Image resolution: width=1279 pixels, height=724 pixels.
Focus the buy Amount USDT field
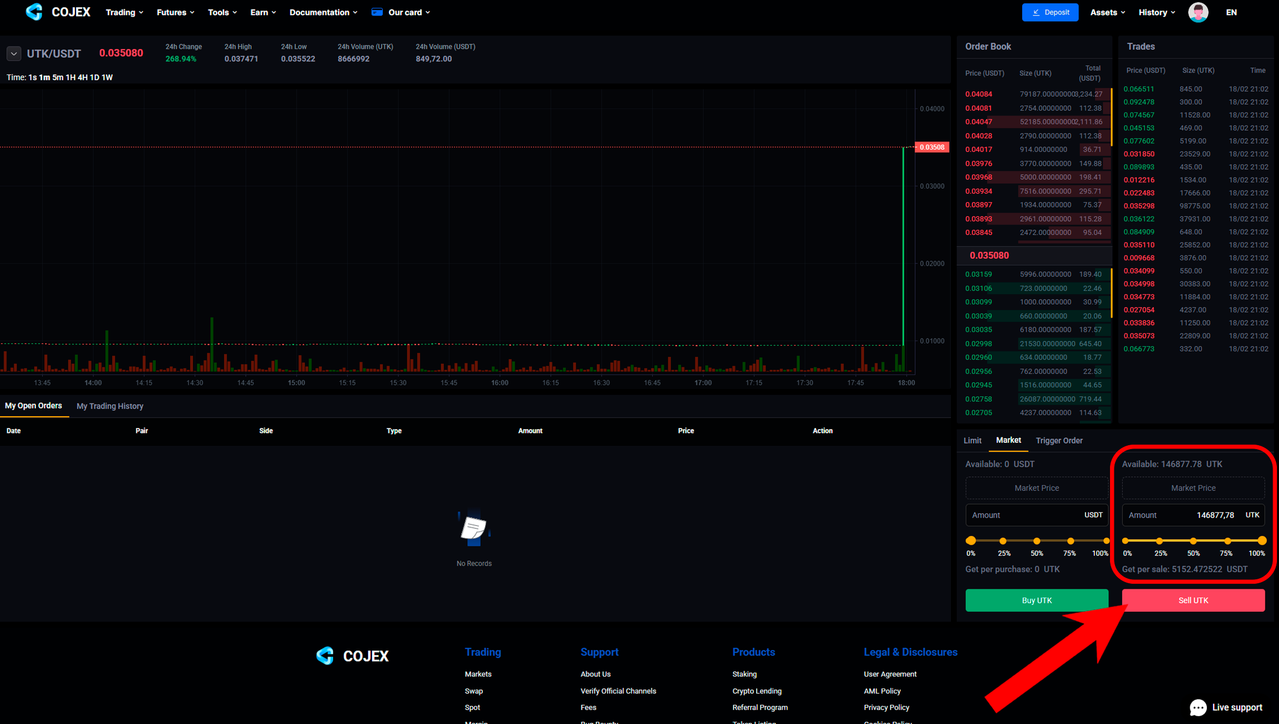click(1037, 515)
